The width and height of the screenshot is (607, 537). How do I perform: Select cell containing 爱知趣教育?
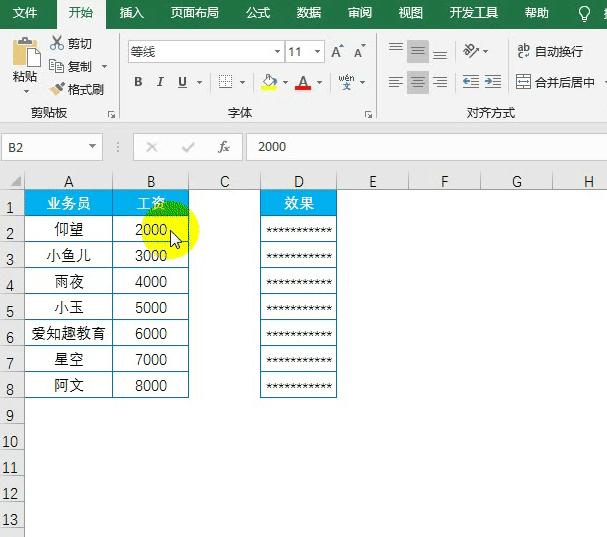tap(69, 333)
